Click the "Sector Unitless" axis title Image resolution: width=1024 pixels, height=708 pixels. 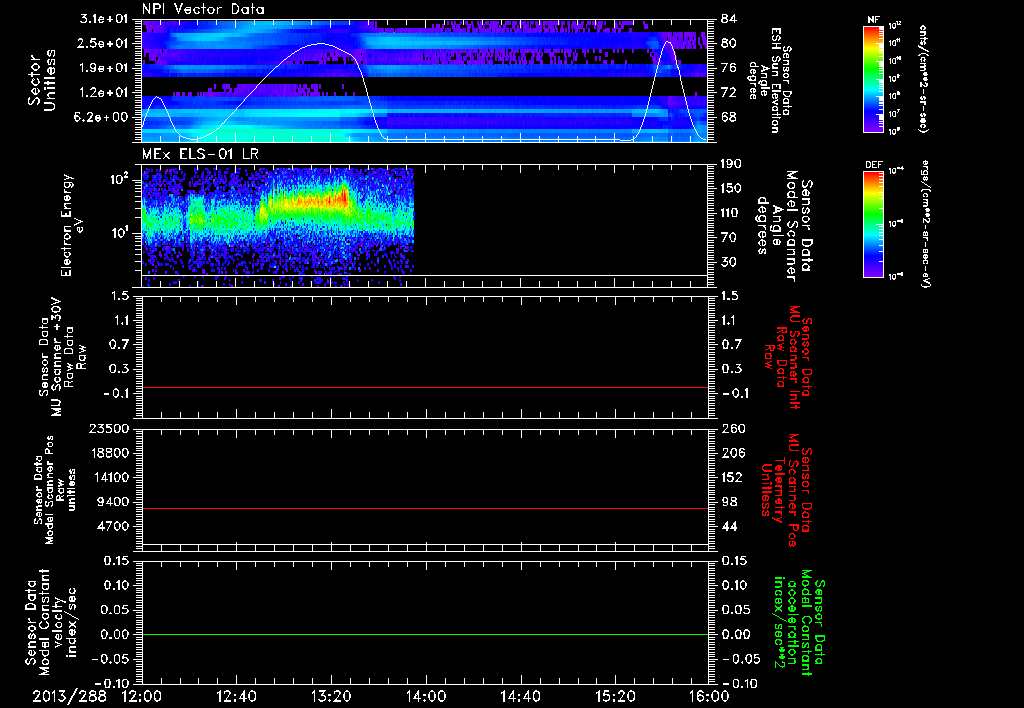[42, 80]
